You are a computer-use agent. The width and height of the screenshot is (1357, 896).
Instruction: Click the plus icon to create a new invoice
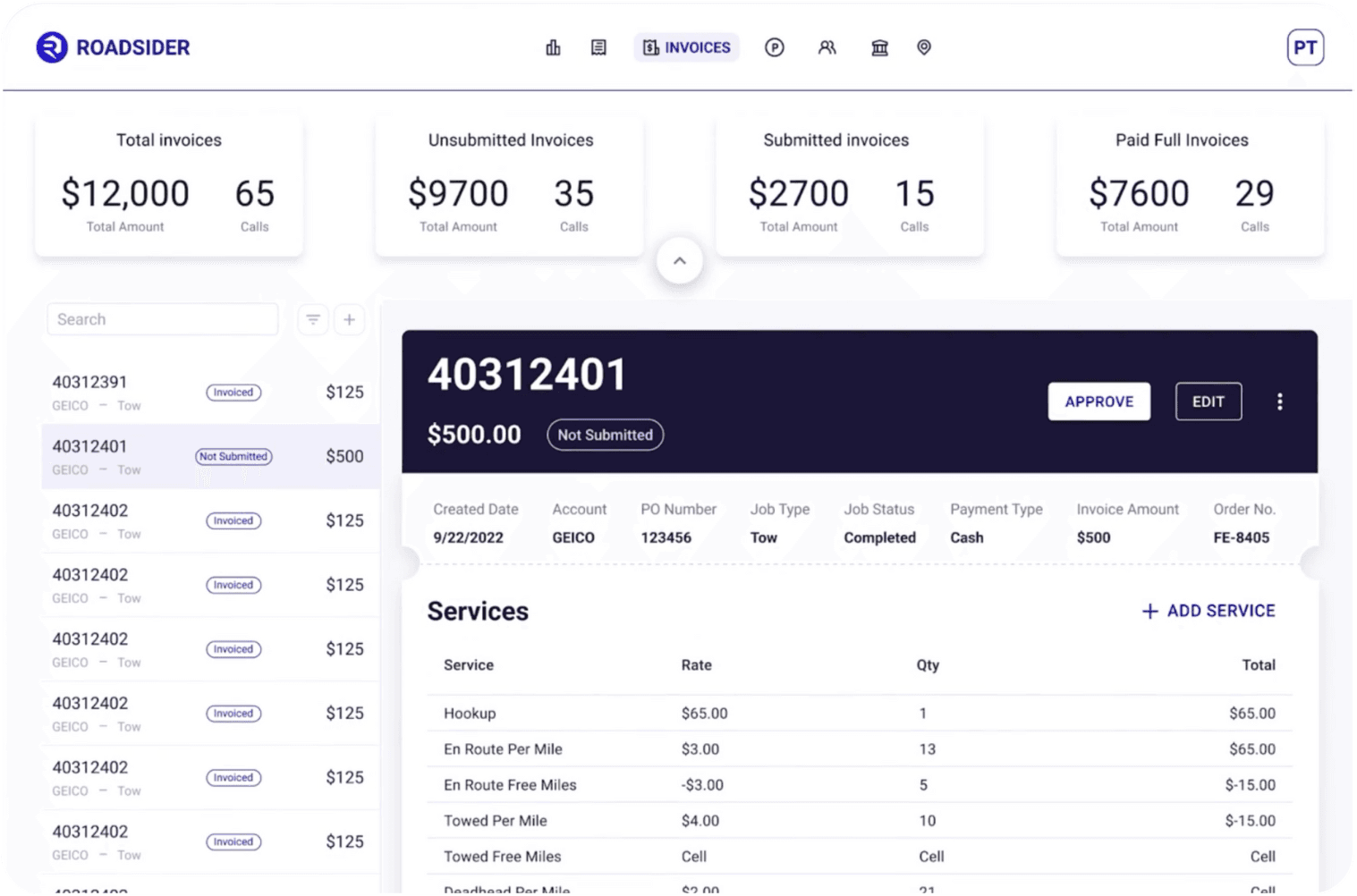(x=350, y=319)
